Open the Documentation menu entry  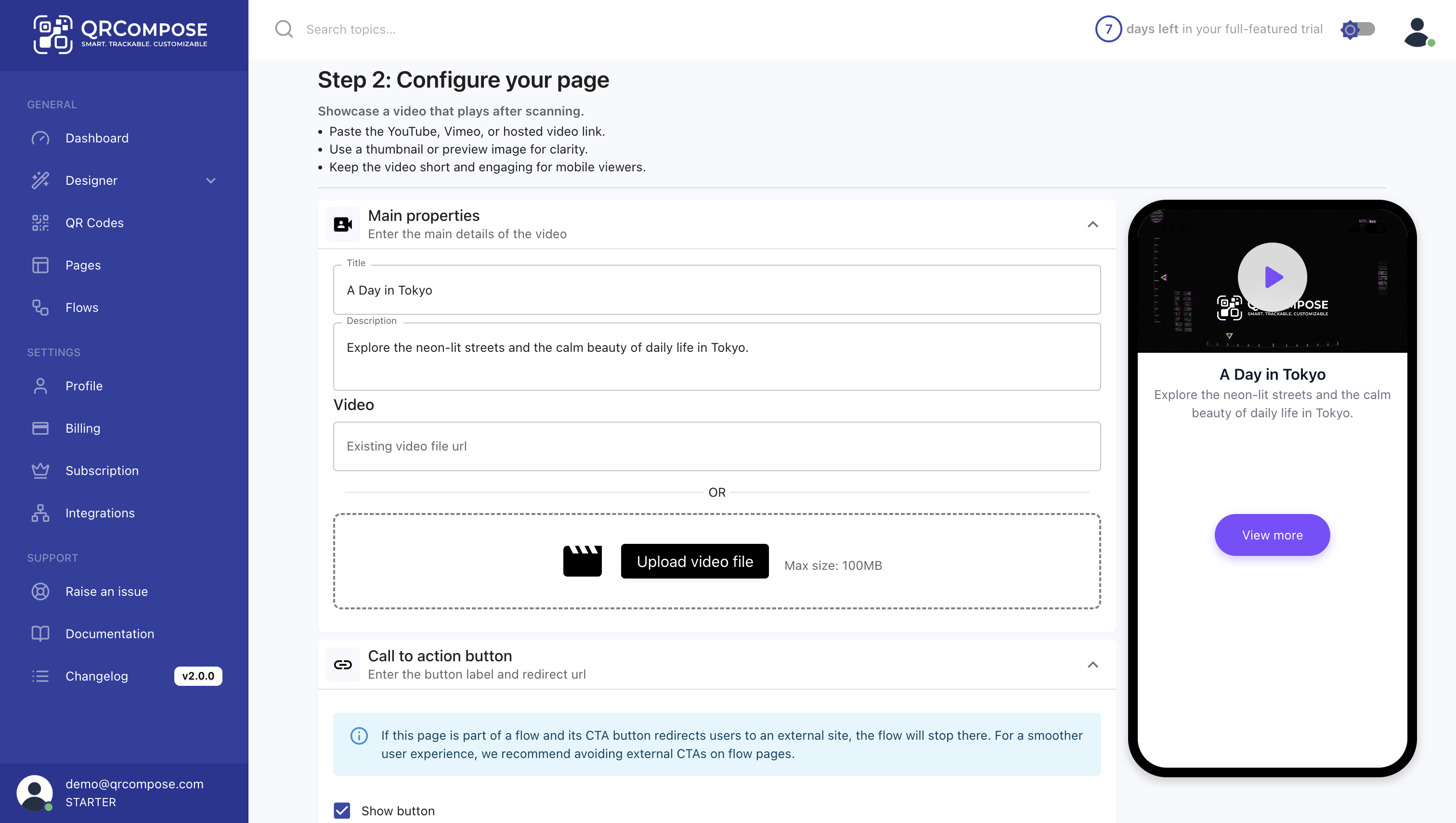click(x=110, y=634)
